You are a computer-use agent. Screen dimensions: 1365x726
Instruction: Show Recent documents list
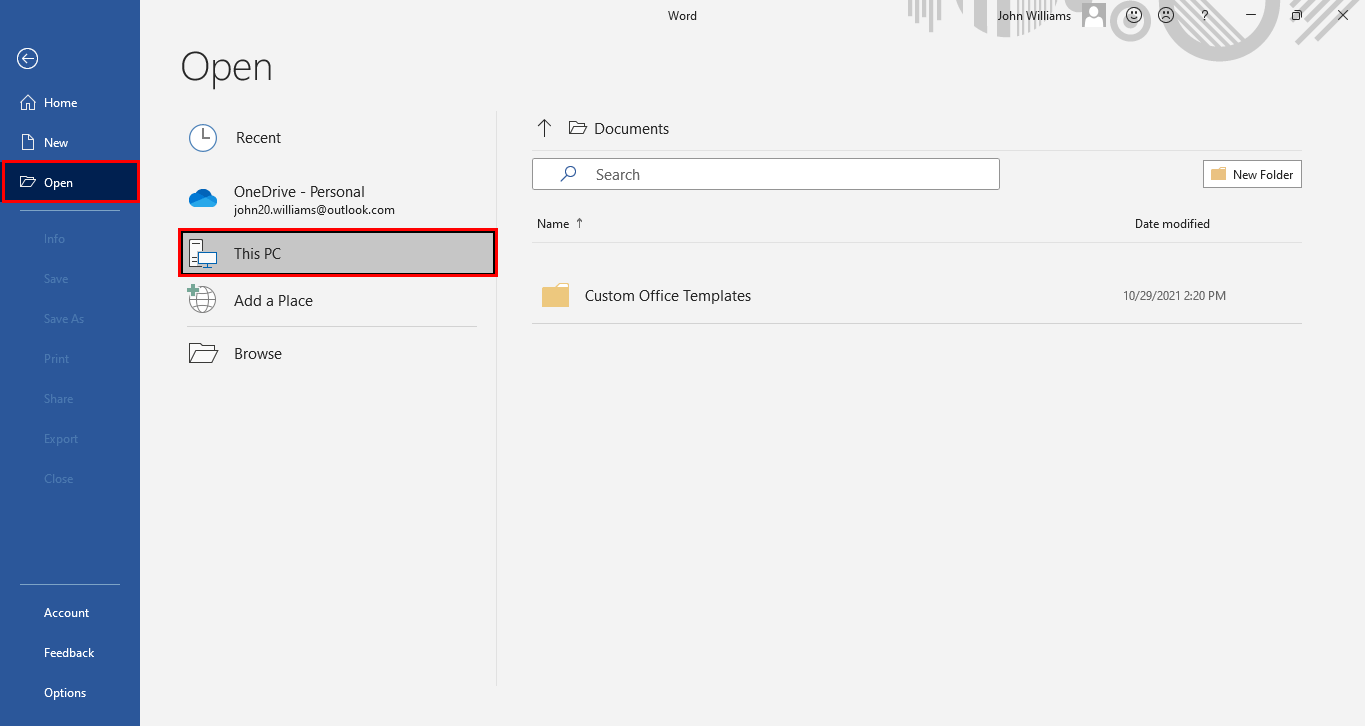(x=338, y=138)
